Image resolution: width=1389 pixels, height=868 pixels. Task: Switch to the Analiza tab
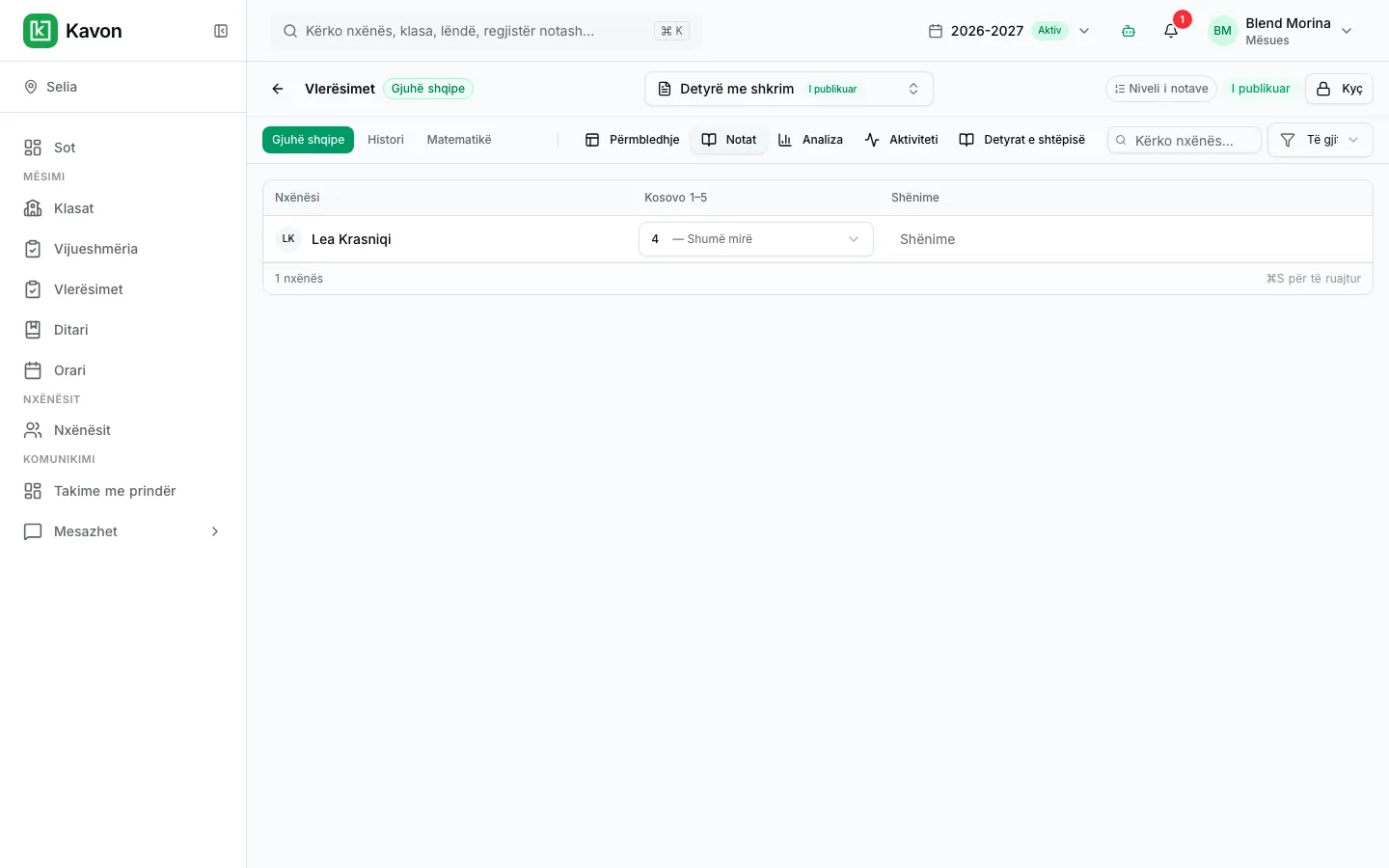click(810, 140)
